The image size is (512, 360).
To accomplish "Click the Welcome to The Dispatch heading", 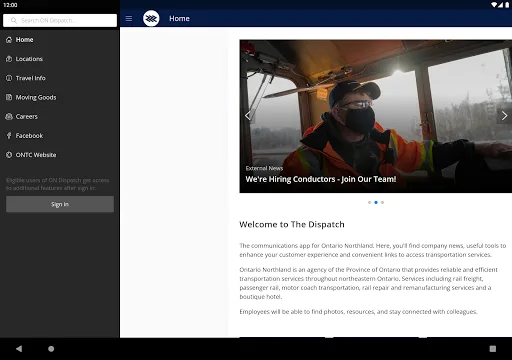I will [x=292, y=224].
